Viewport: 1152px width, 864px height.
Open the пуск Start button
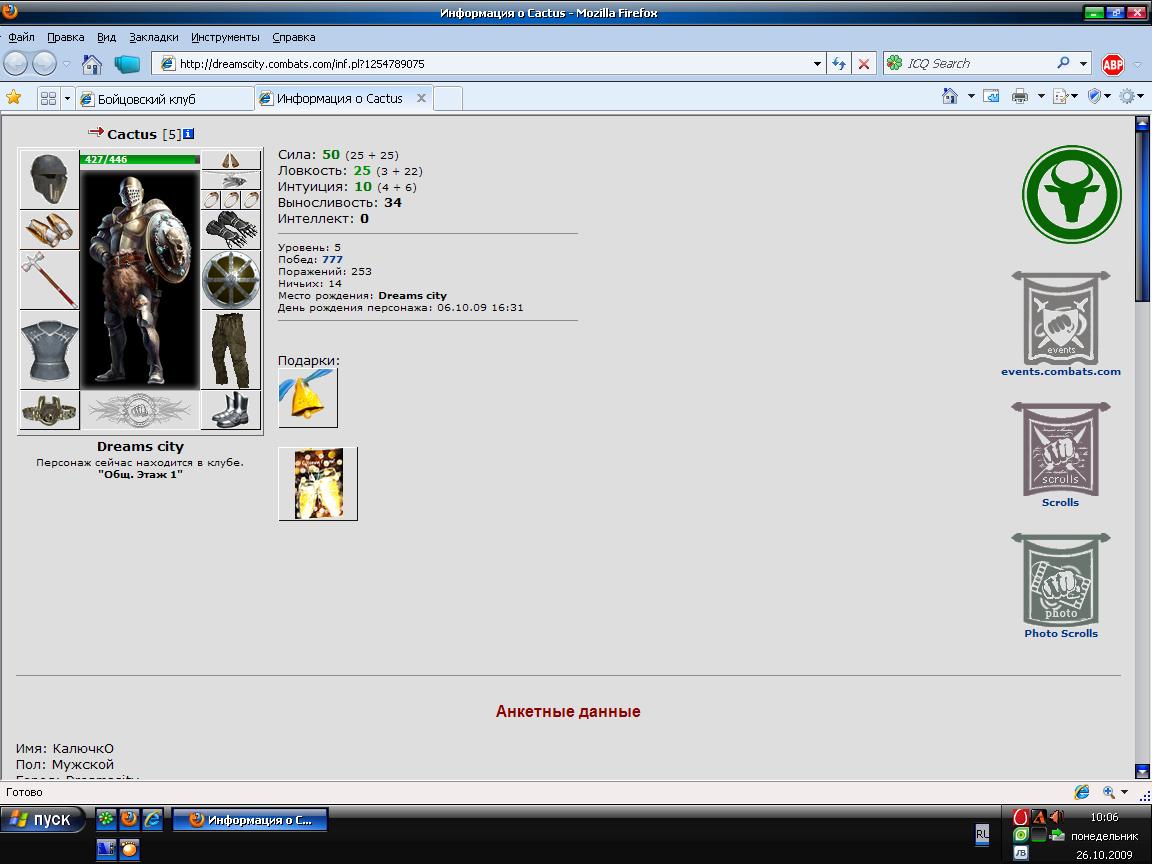[x=43, y=819]
